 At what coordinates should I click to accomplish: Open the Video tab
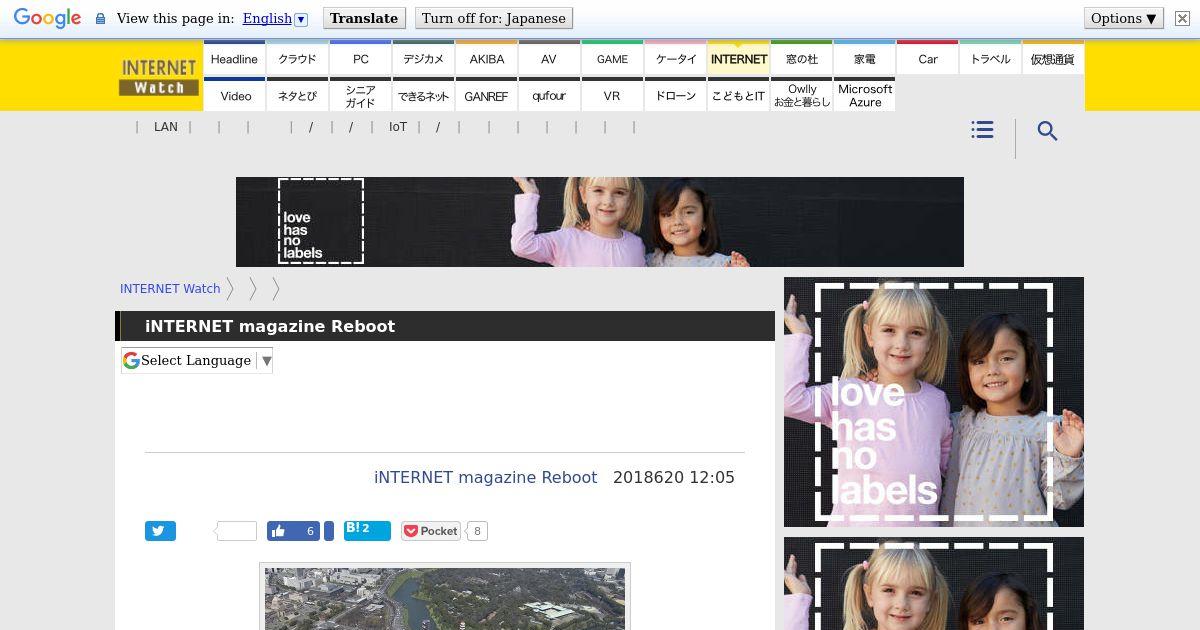[x=234, y=95]
